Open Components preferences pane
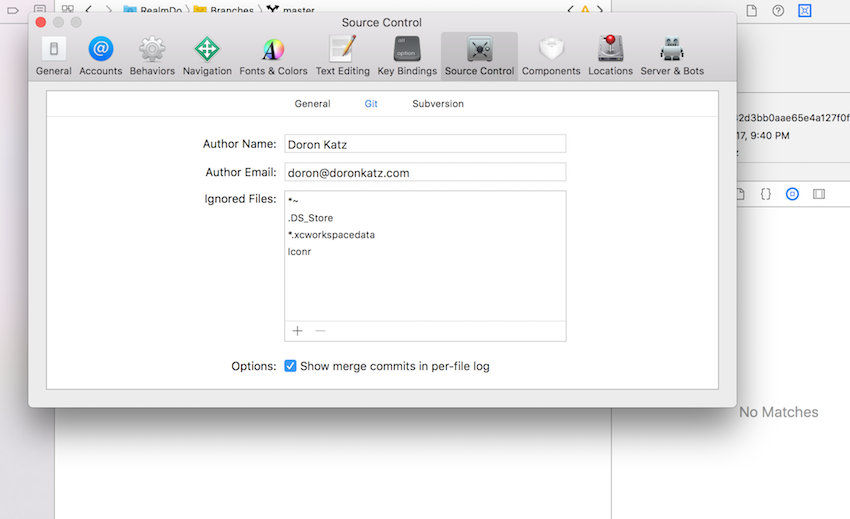The image size is (850, 519). (551, 56)
